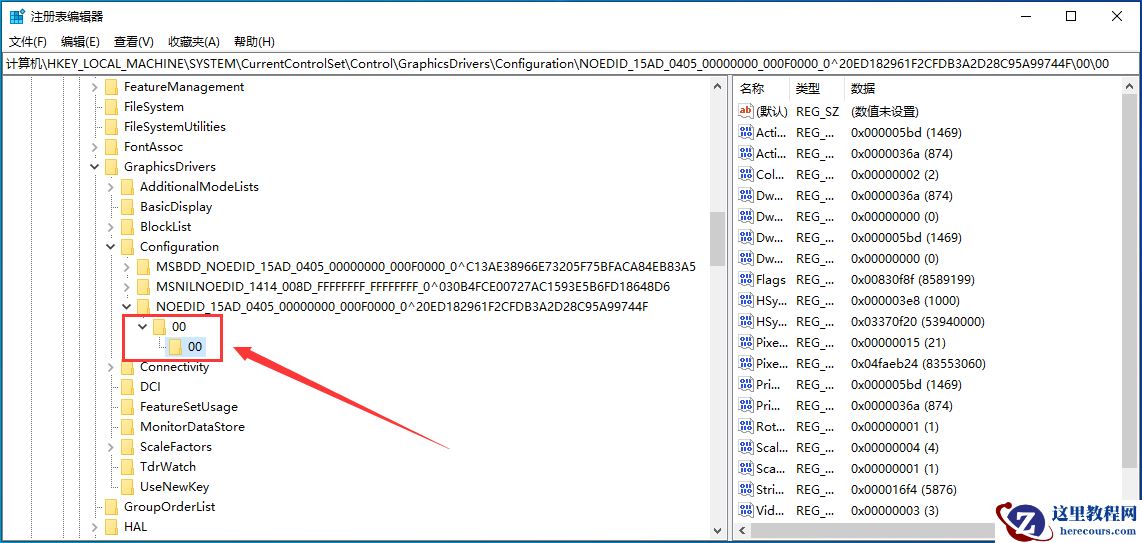This screenshot has height=543, width=1142.
Task: Click the Flags value icon
Action: 745,280
